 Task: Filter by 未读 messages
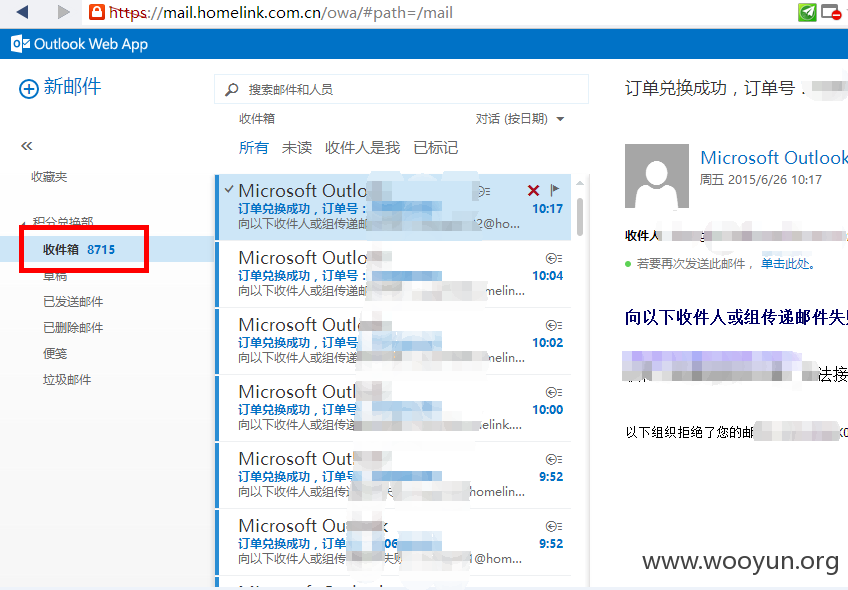coord(297,148)
